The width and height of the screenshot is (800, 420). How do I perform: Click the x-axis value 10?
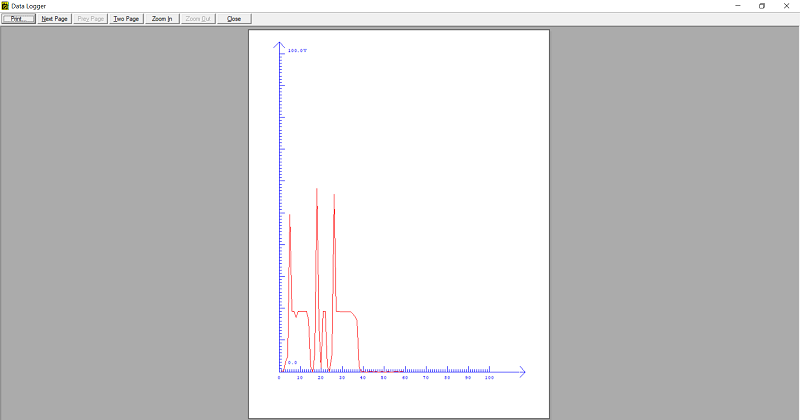[x=299, y=378]
